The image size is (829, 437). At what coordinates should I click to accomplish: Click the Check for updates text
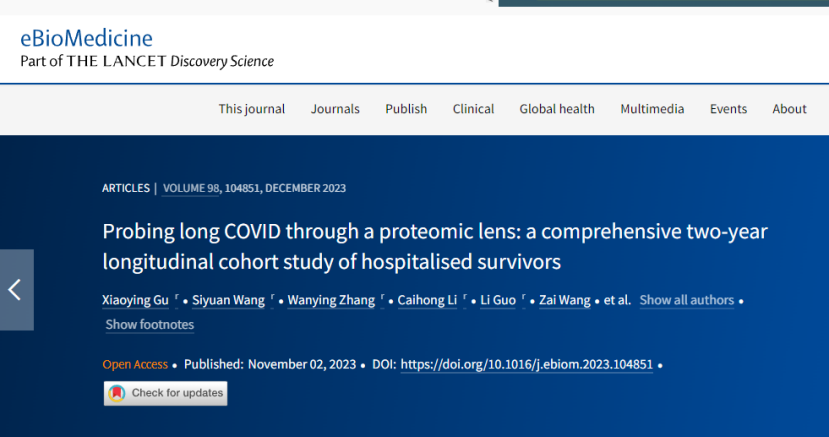click(x=177, y=393)
